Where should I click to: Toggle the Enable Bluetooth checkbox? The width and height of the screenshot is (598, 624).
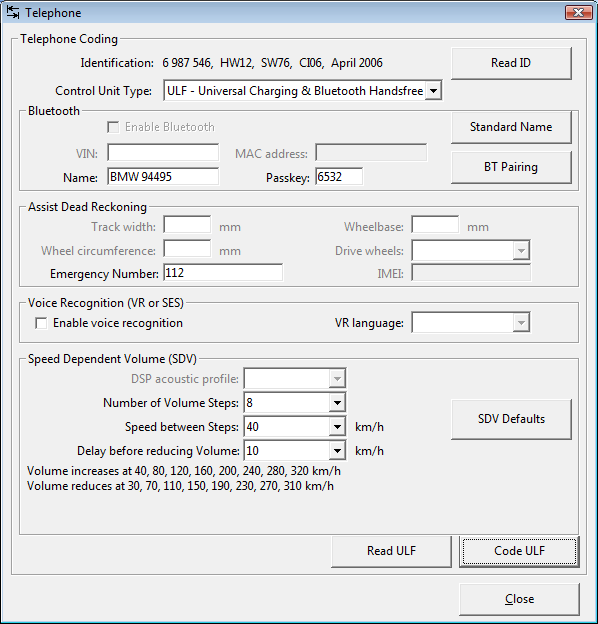113,127
